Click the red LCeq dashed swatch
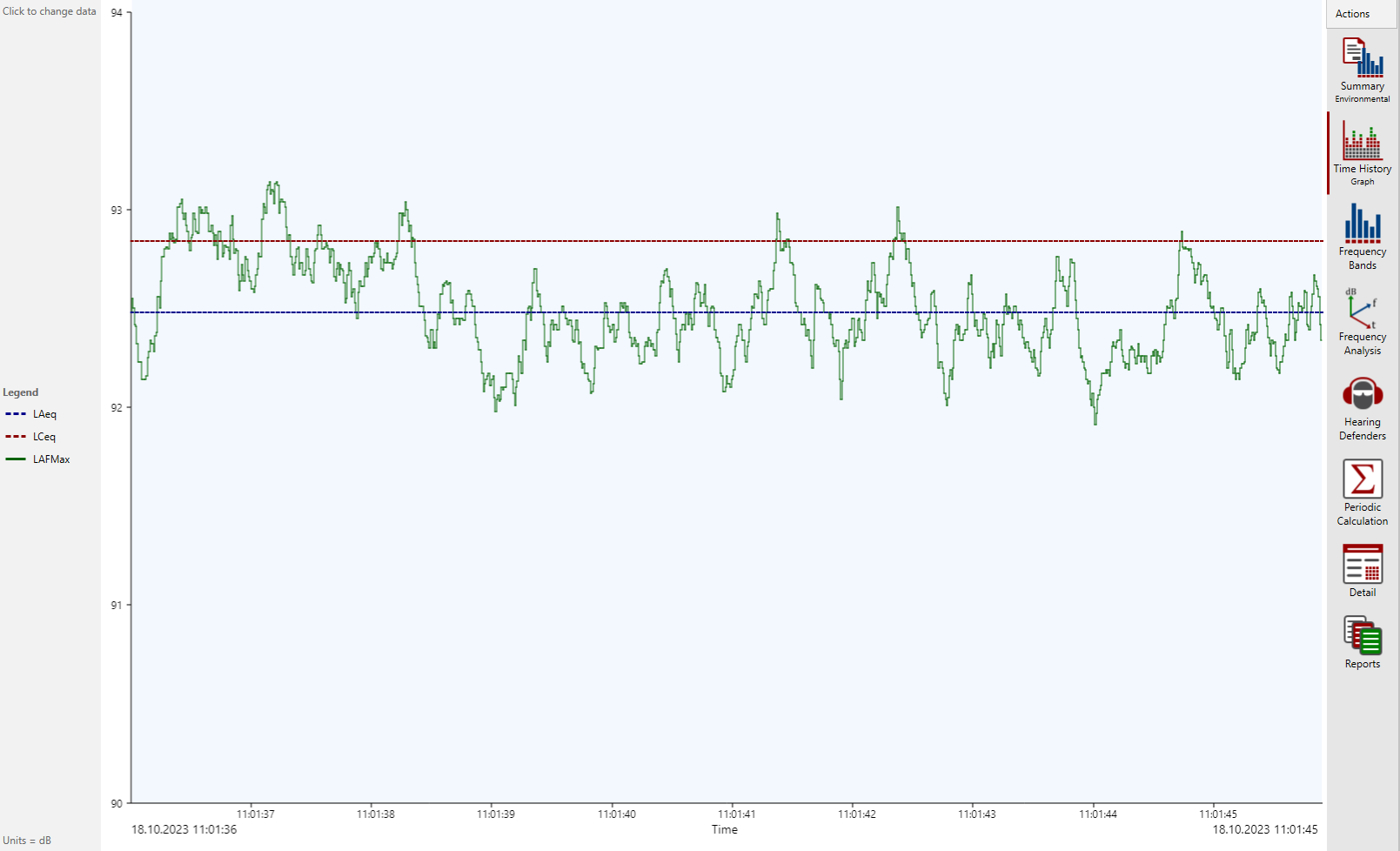 (16, 437)
